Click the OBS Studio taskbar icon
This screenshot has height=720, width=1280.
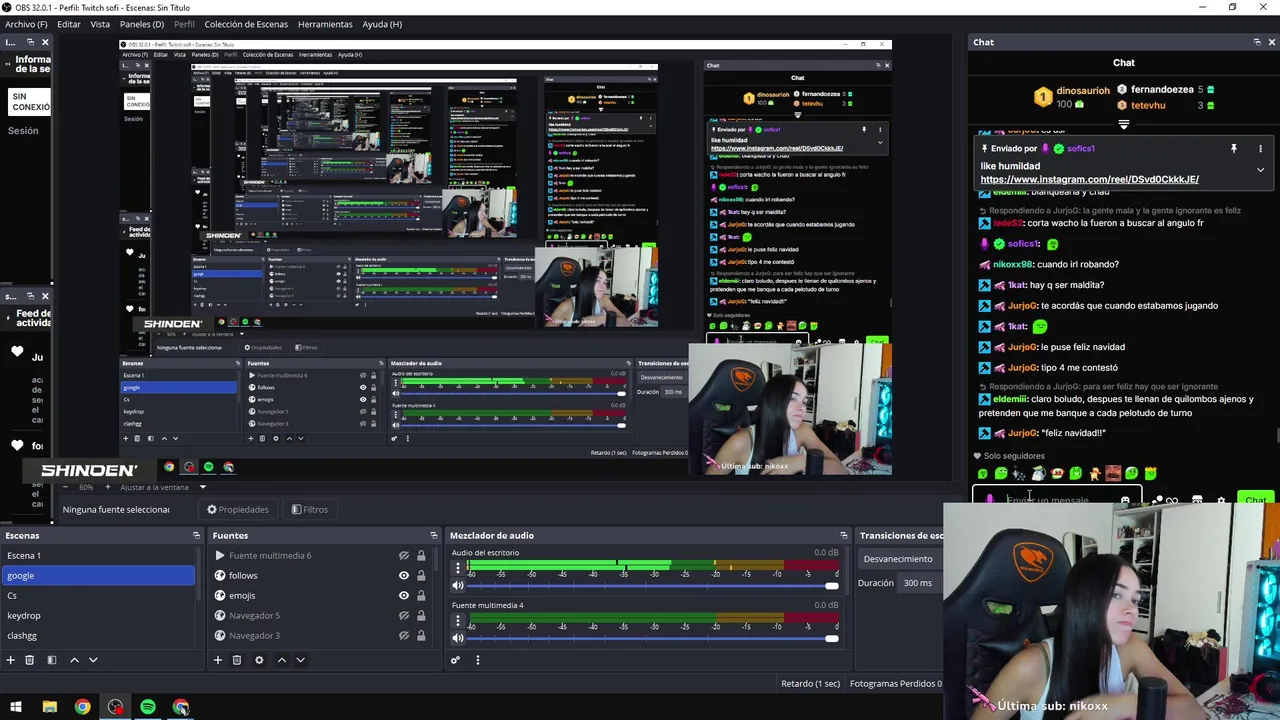point(116,707)
